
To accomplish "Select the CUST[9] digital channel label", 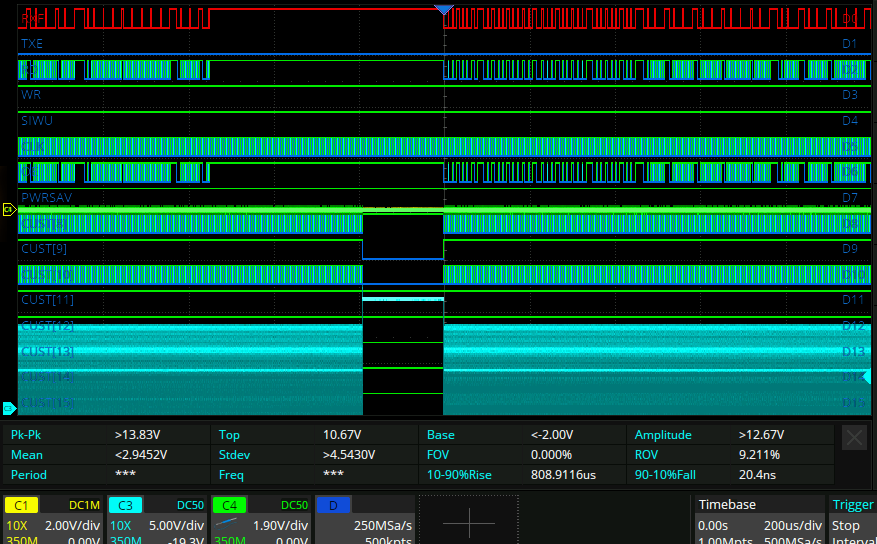I will pos(44,248).
